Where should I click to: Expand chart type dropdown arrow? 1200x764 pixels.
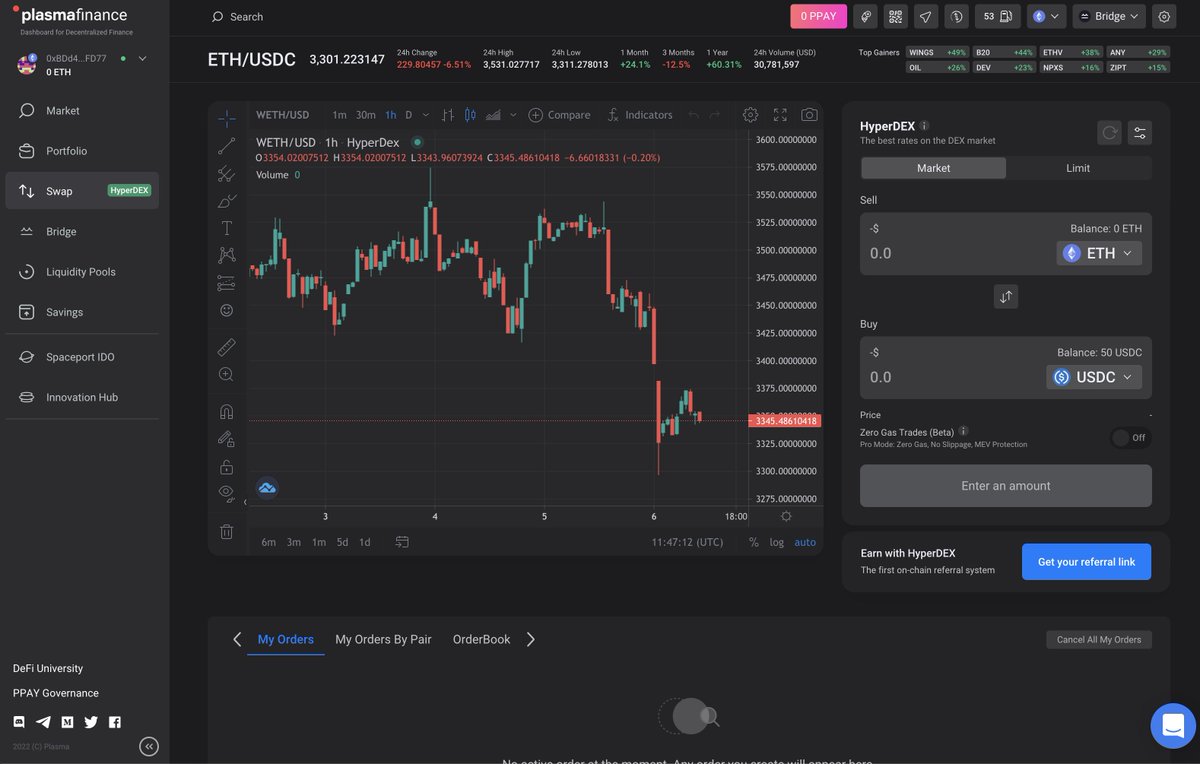point(513,115)
